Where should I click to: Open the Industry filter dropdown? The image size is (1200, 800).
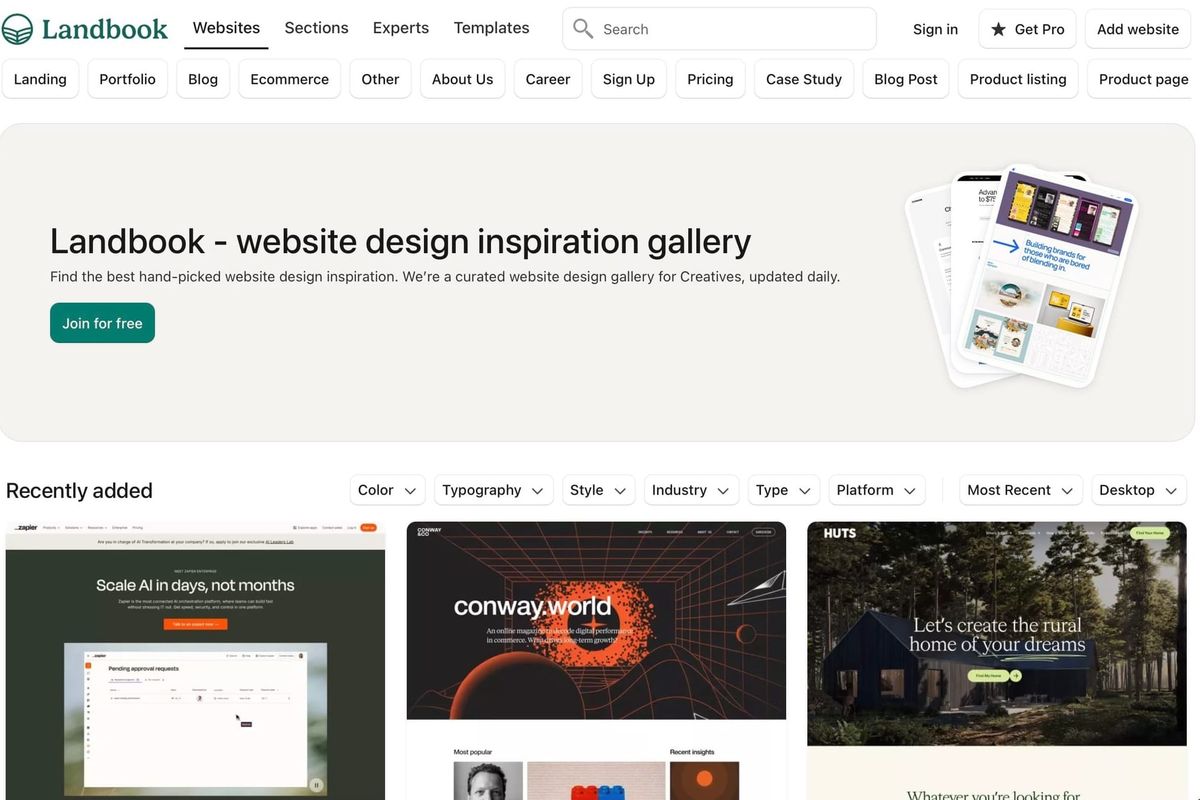(x=692, y=490)
